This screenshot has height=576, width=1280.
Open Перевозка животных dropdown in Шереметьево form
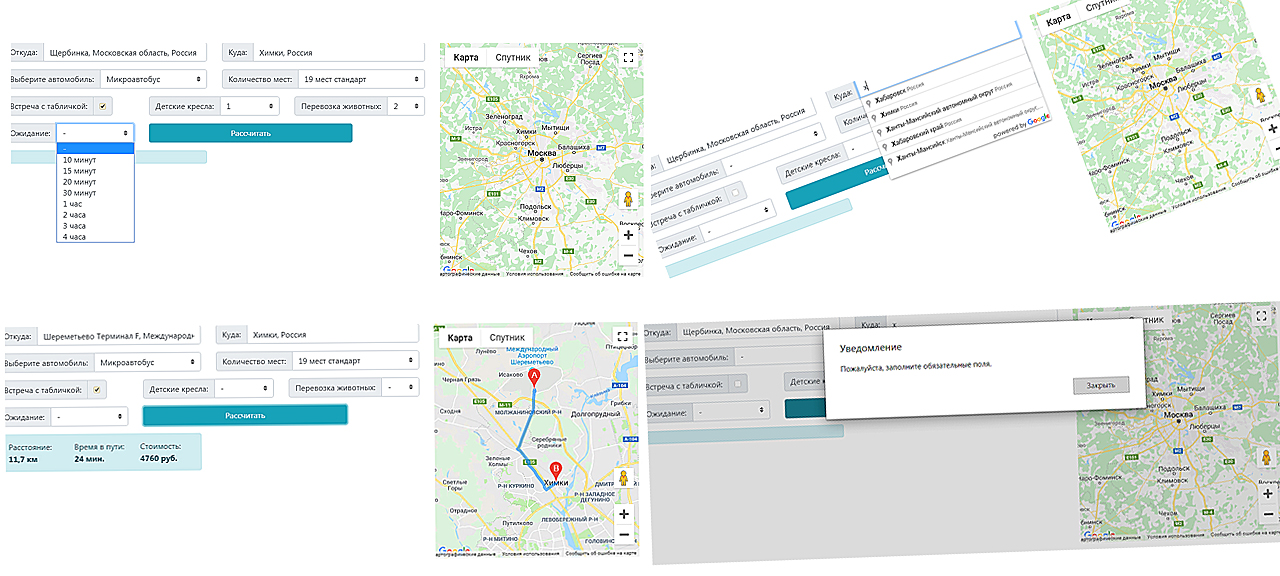(401, 388)
